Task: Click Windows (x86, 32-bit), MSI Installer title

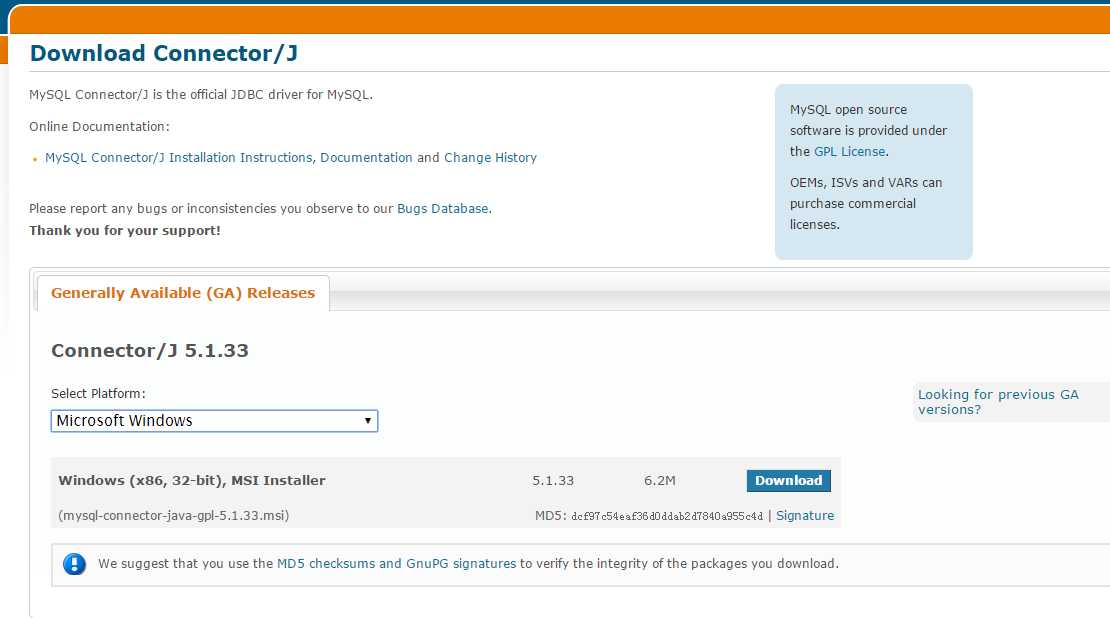Action: pyautogui.click(x=192, y=481)
